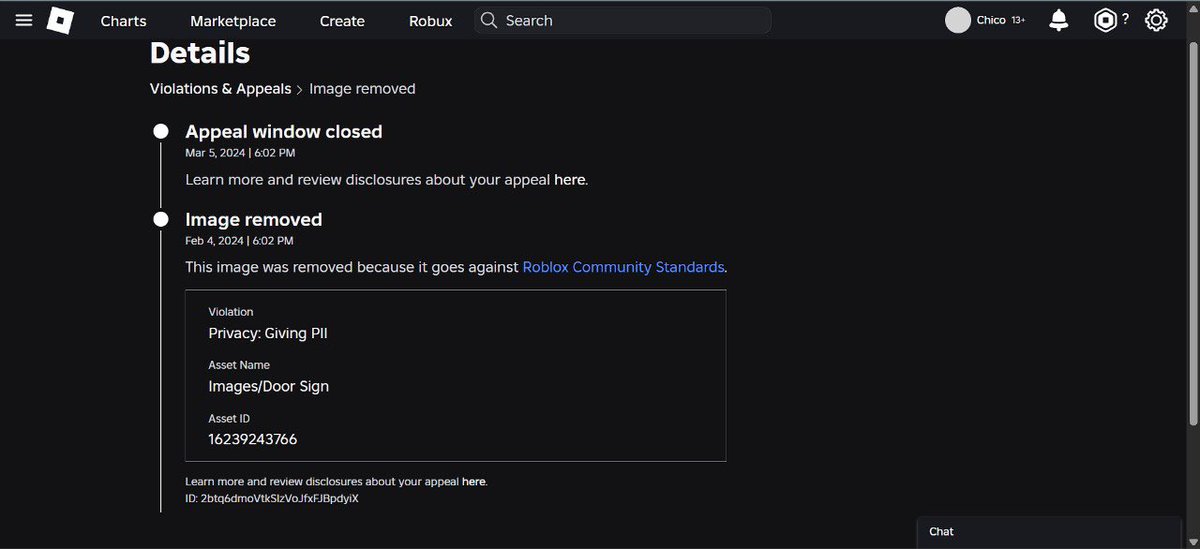Viewport: 1200px width, 549px height.
Task: Open the Chico profile avatar
Action: click(x=958, y=20)
